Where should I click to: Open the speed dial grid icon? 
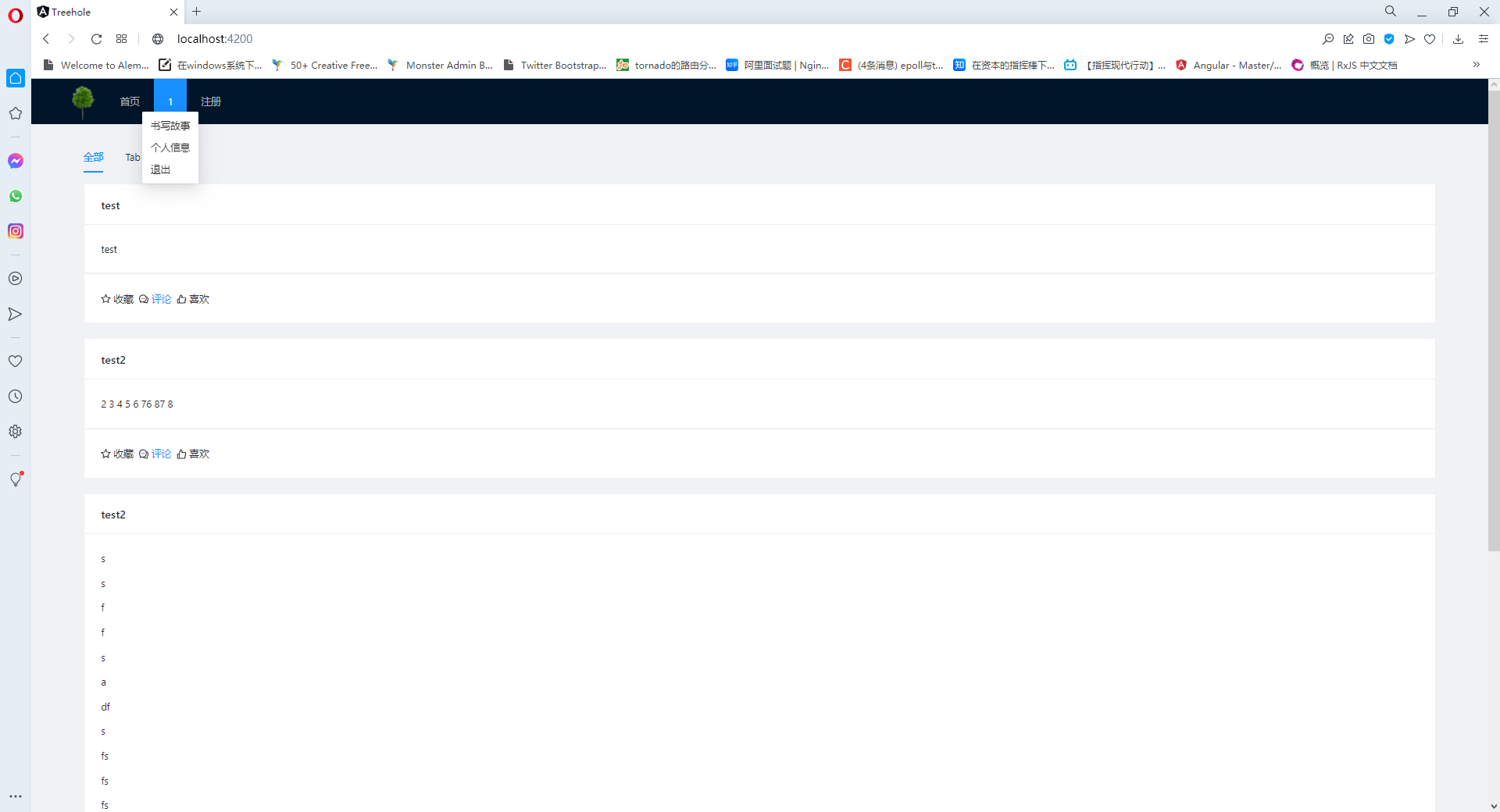[121, 39]
